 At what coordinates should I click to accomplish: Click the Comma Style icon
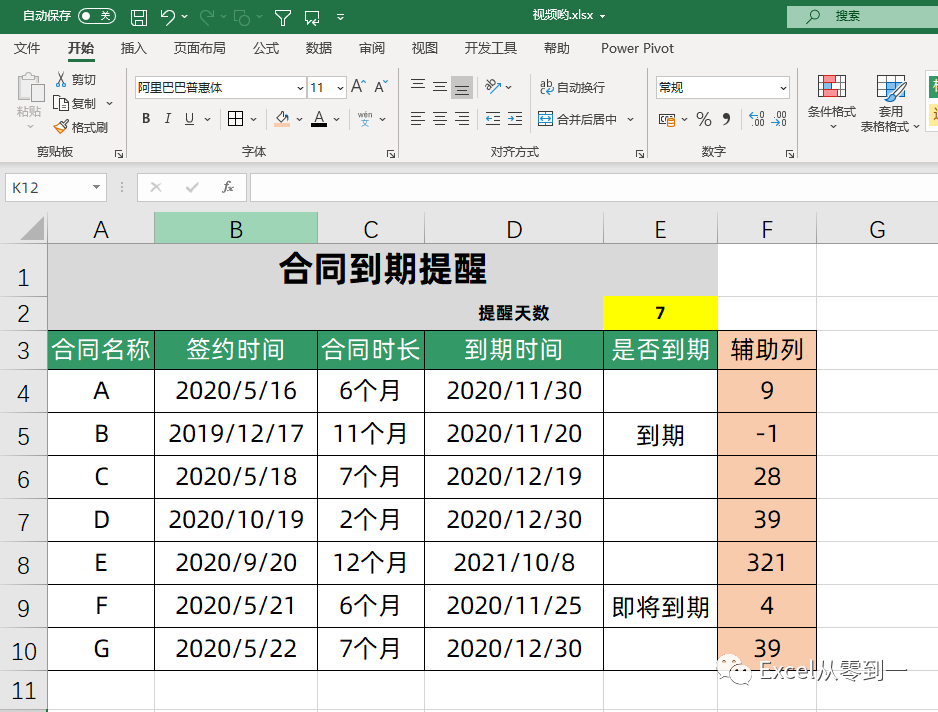pos(726,117)
